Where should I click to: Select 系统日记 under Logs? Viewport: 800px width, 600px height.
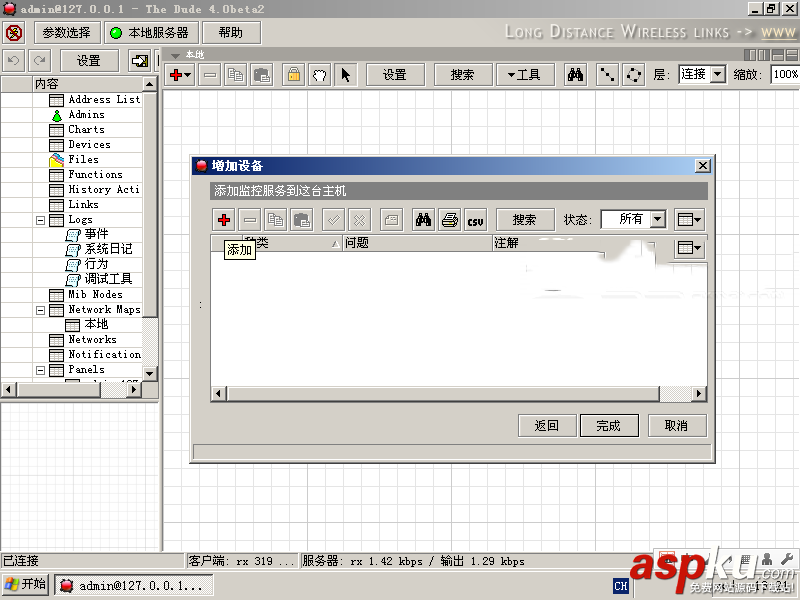(x=99, y=249)
